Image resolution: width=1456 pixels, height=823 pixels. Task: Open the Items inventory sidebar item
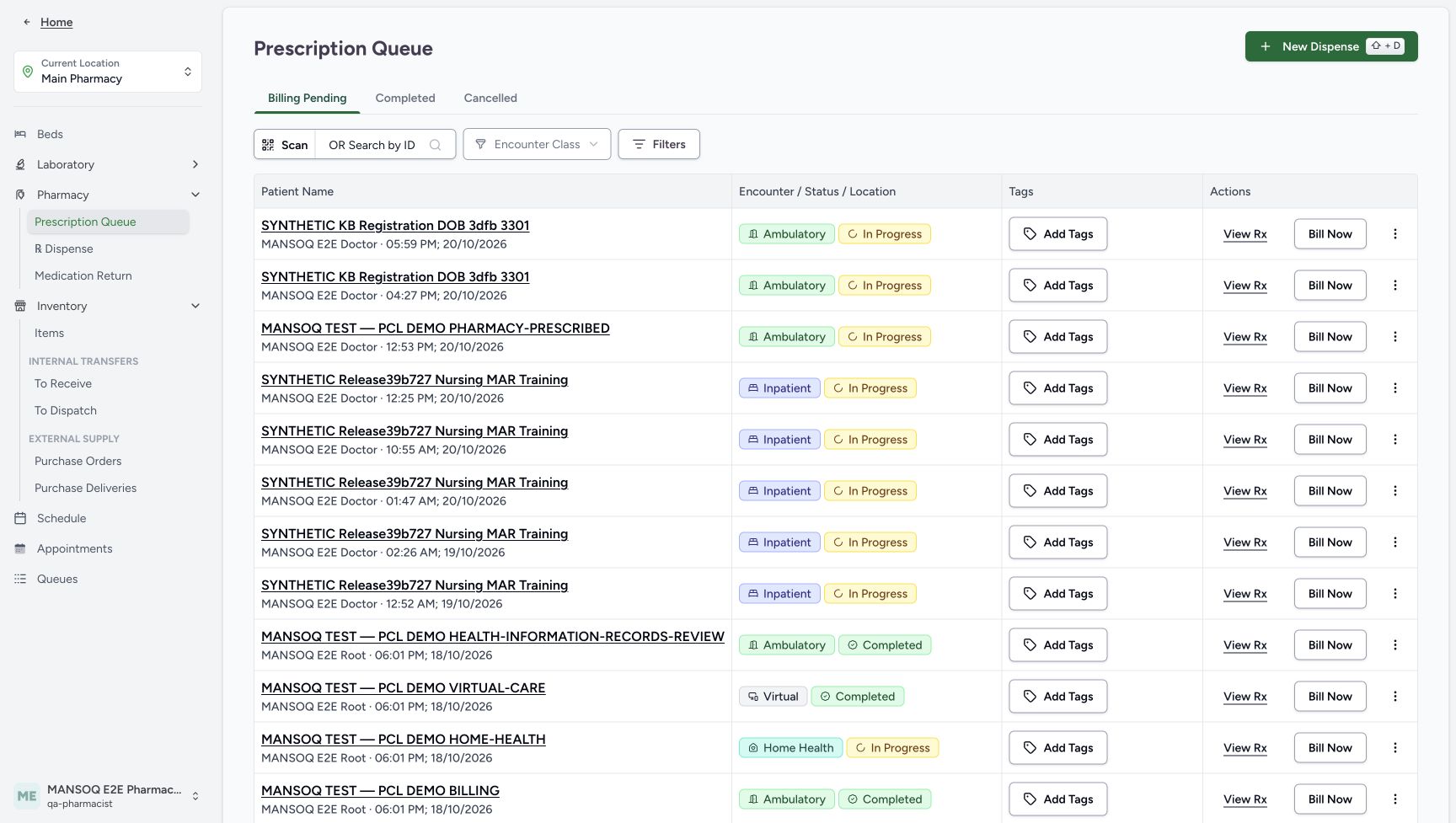[49, 333]
